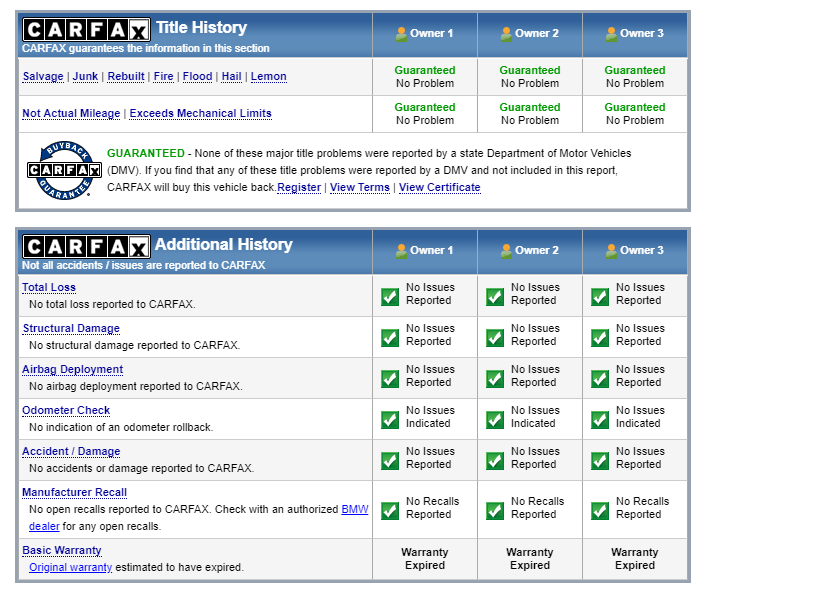Click Airbag Deployment checkmark for Owner 2
This screenshot has width=835, height=594.
(x=495, y=379)
